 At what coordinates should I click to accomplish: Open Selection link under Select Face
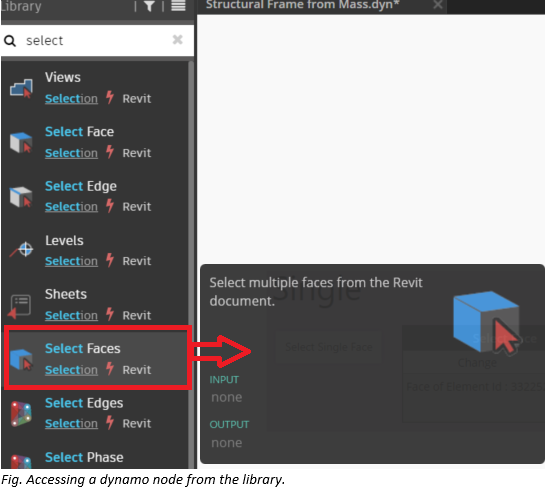[71, 153]
